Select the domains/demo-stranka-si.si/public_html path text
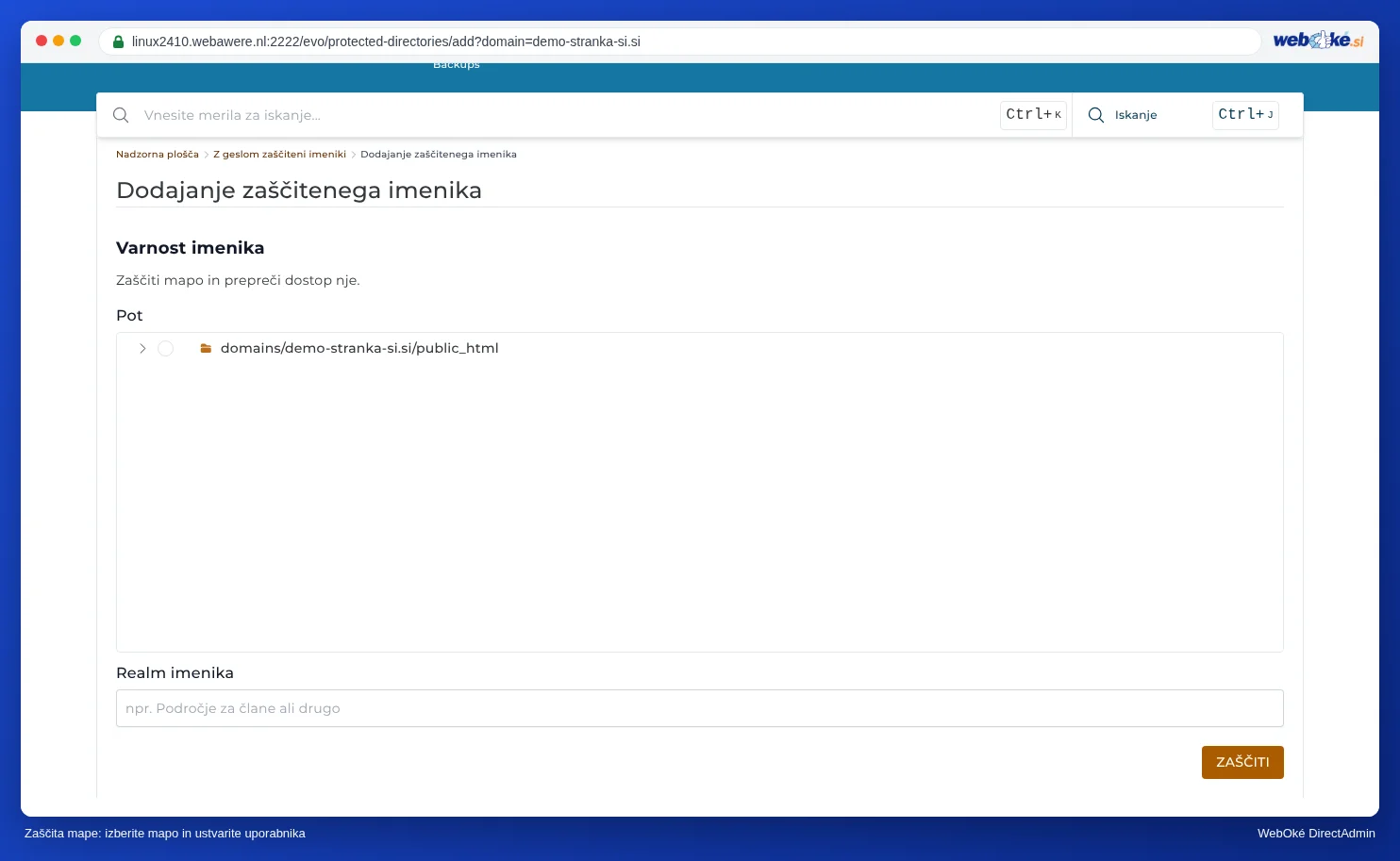This screenshot has width=1400, height=861. pyautogui.click(x=359, y=348)
